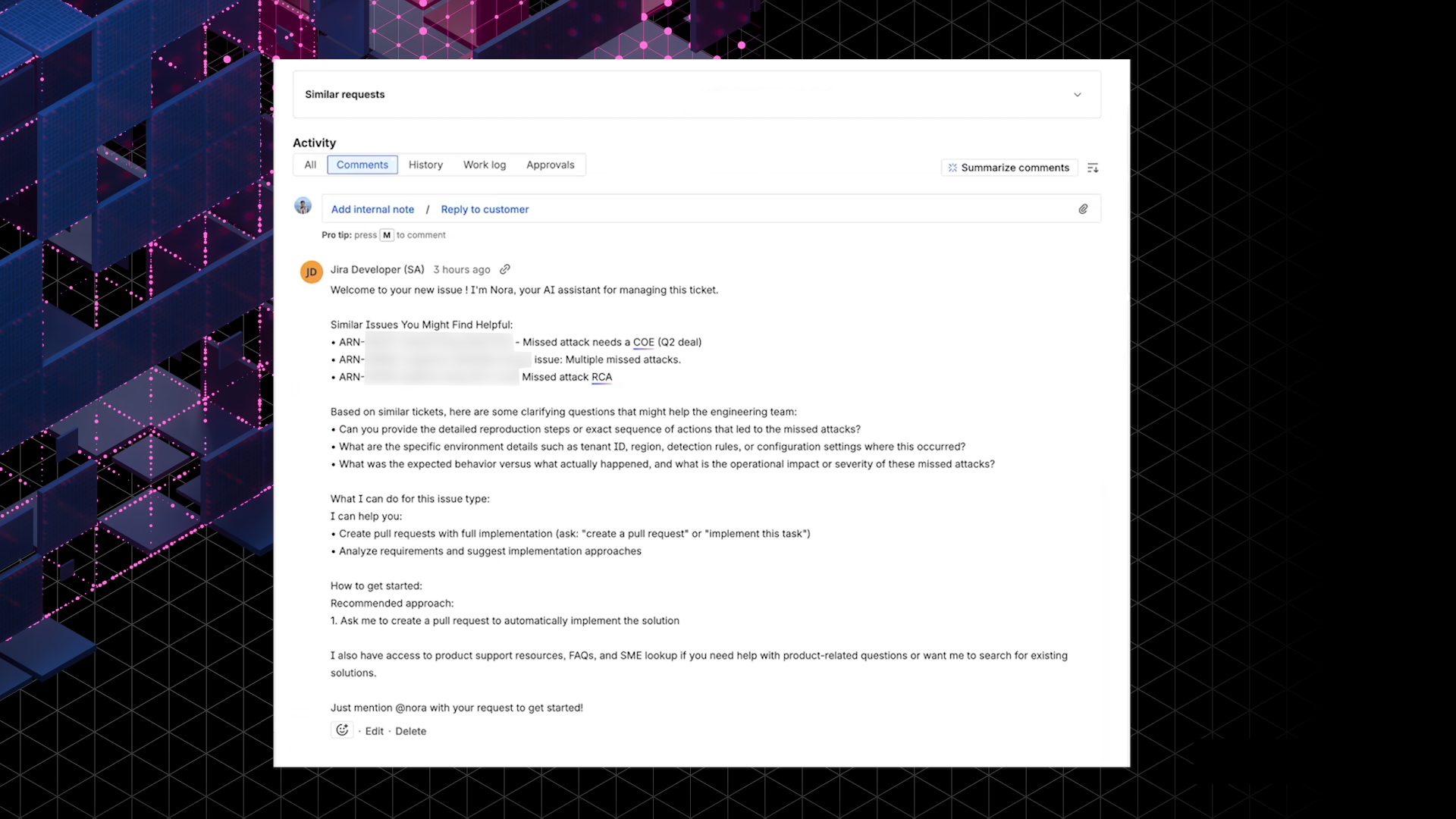Click the JD avatar of Jira Developer

[x=311, y=272]
